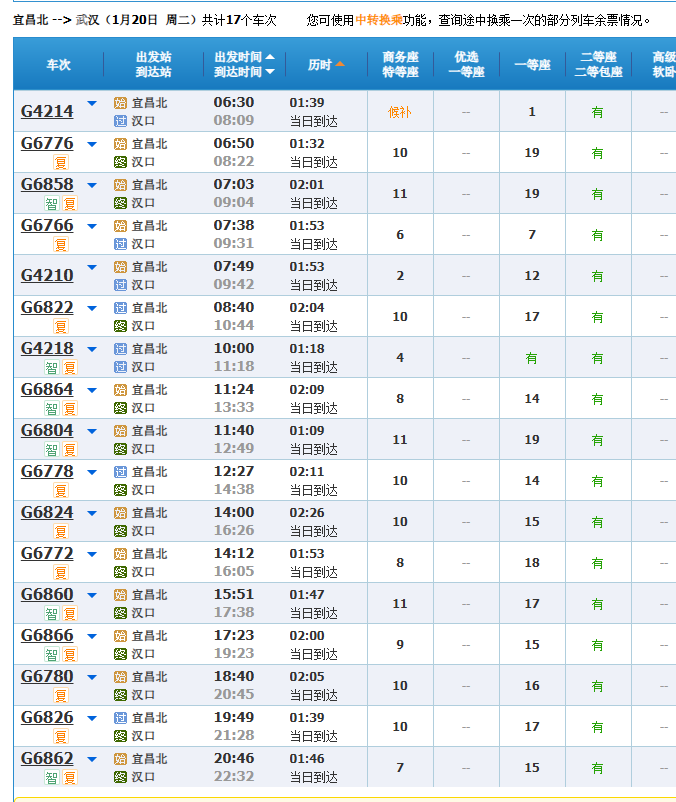Image resolution: width=676 pixels, height=802 pixels.
Task: Click the 智 icon under train G4218
Action: [52, 368]
